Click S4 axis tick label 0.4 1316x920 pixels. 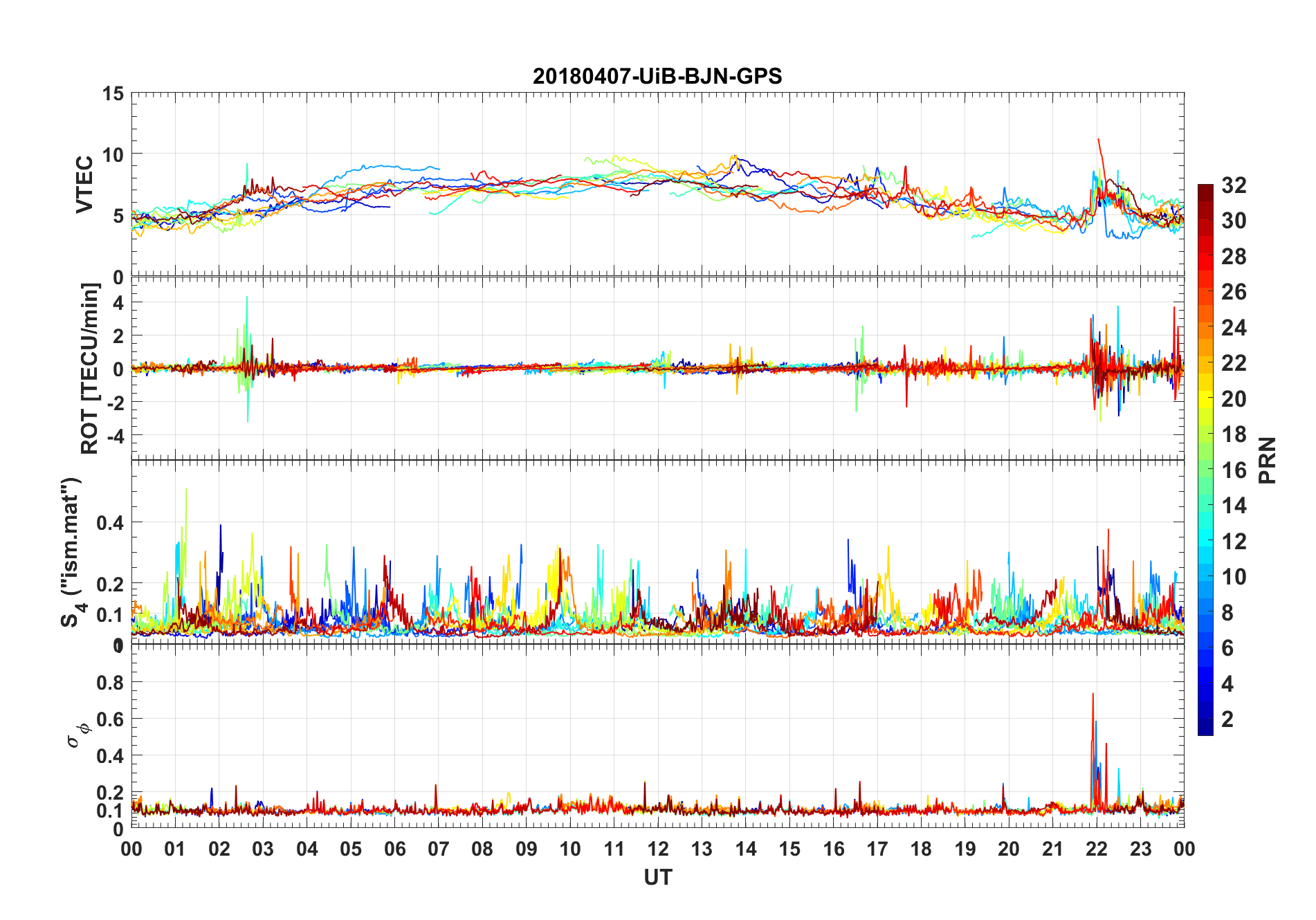point(110,523)
